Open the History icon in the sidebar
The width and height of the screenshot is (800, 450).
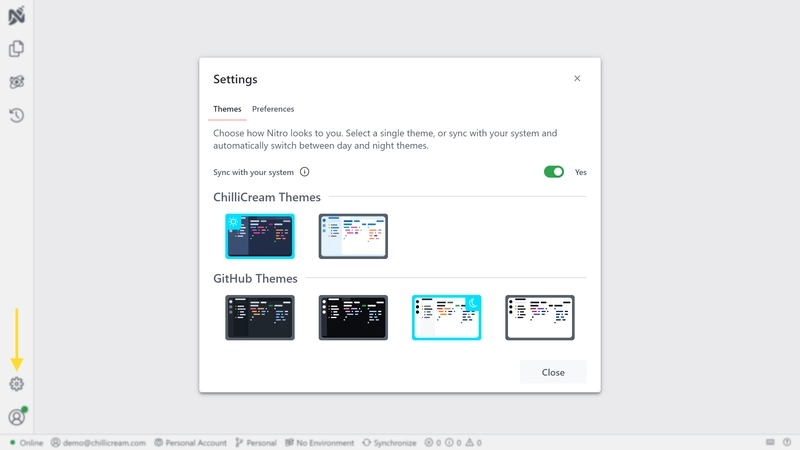coord(16,115)
